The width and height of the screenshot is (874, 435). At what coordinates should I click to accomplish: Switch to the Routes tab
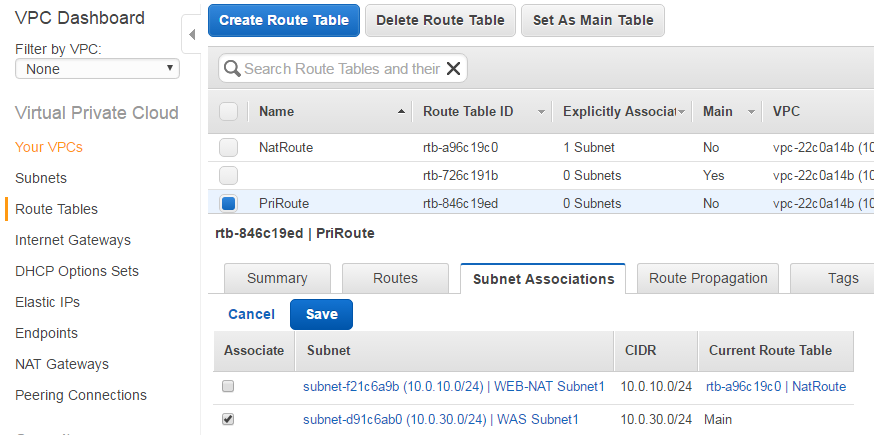tap(395, 278)
